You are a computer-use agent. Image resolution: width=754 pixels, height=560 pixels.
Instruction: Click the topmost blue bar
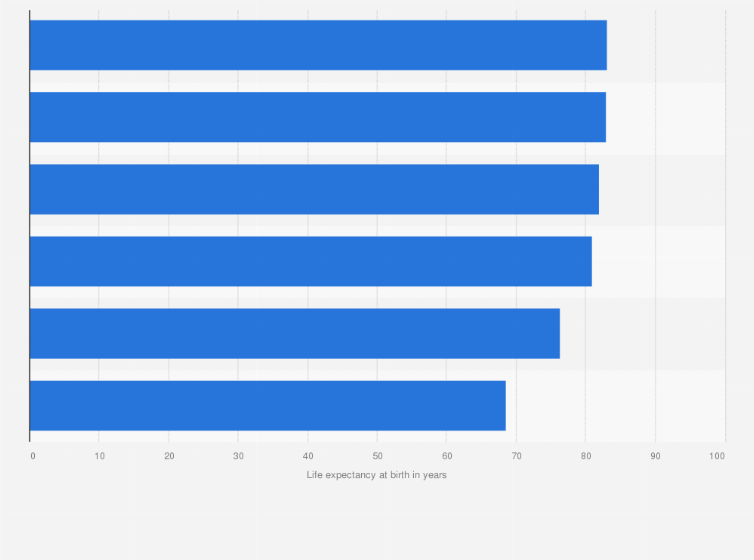click(x=318, y=45)
